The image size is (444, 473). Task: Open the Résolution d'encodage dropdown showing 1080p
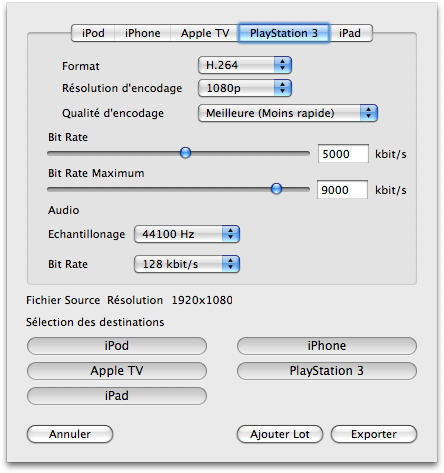(x=245, y=88)
